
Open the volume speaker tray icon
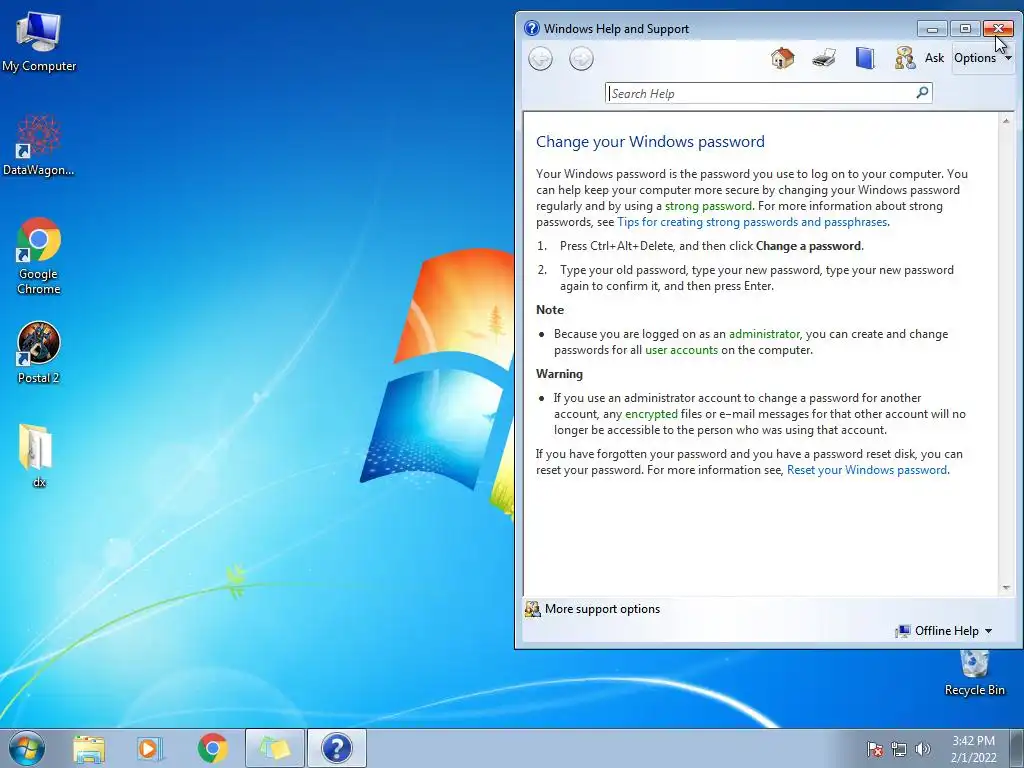pos(923,749)
